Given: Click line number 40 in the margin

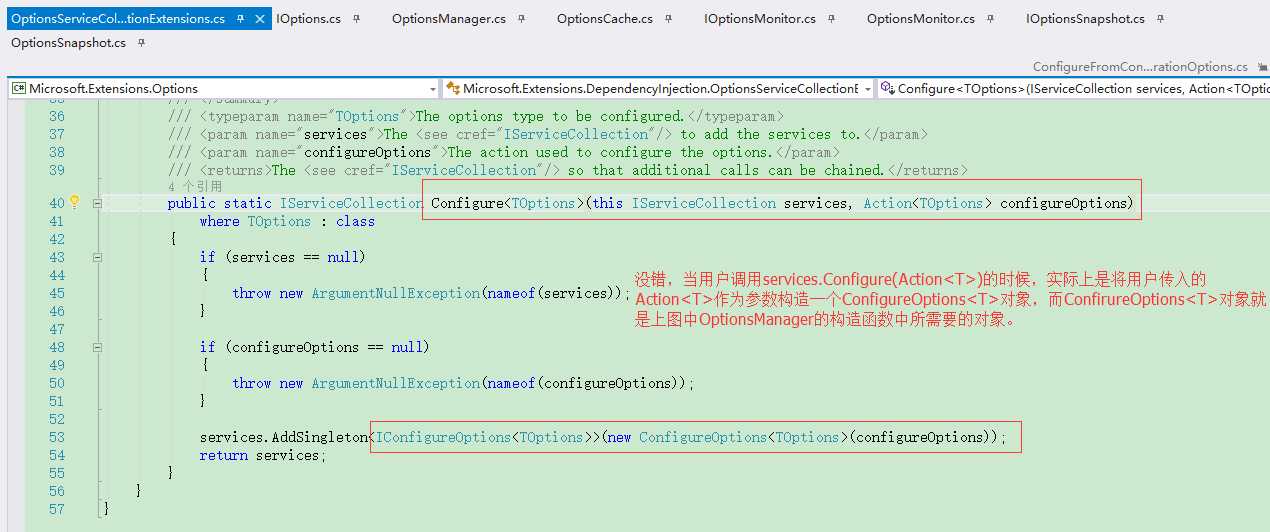Looking at the screenshot, I should coord(56,203).
